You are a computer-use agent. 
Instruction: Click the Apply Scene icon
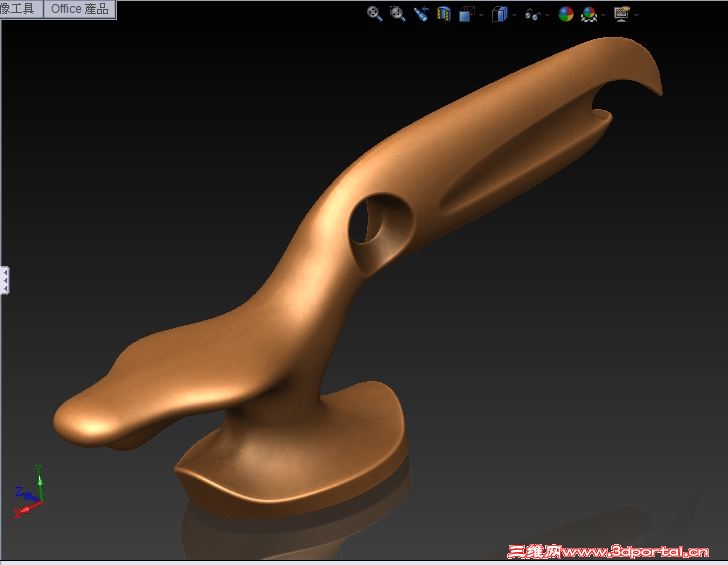pyautogui.click(x=589, y=14)
